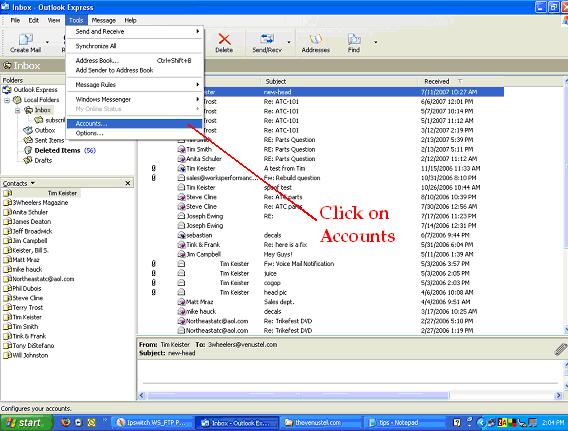
Task: Open Matt Mraz 'Sales dept.' message
Action: (x=321, y=302)
